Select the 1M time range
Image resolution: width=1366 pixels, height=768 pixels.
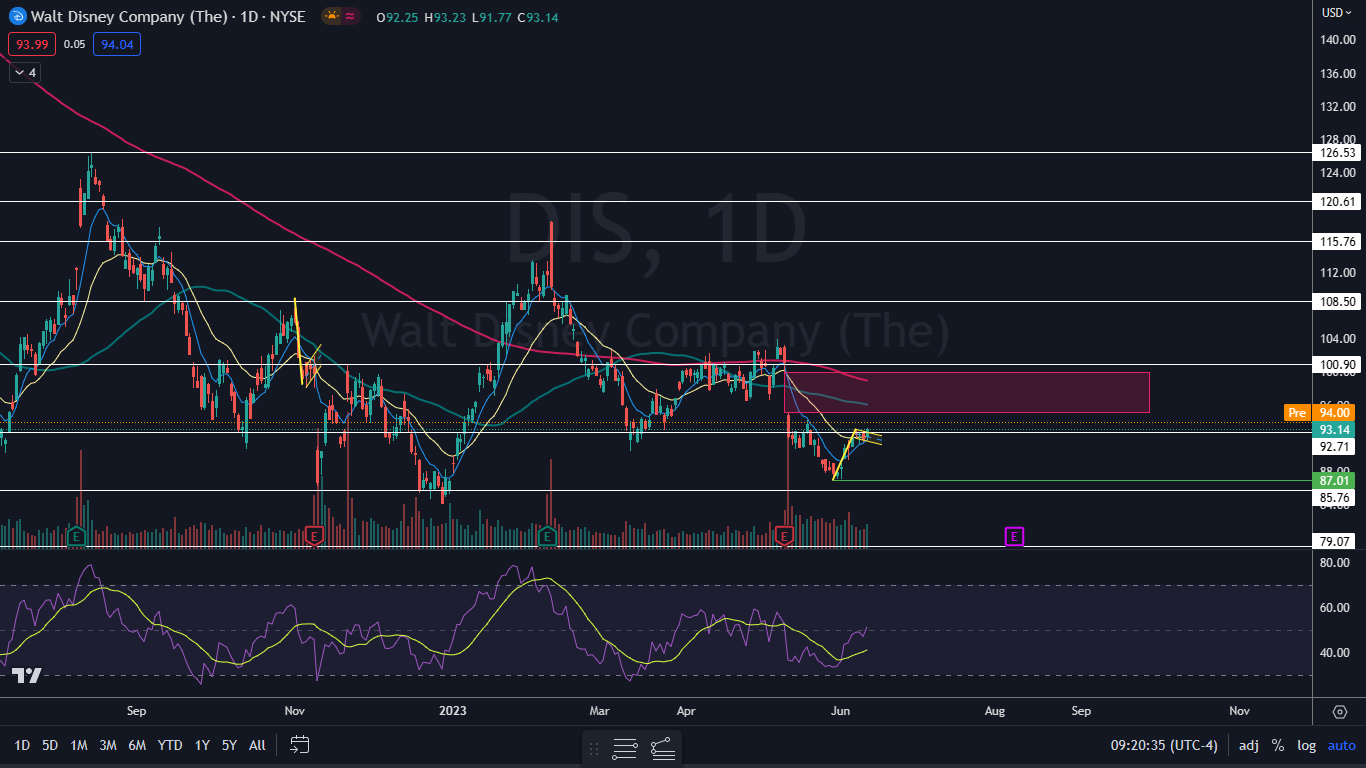pyautogui.click(x=79, y=745)
